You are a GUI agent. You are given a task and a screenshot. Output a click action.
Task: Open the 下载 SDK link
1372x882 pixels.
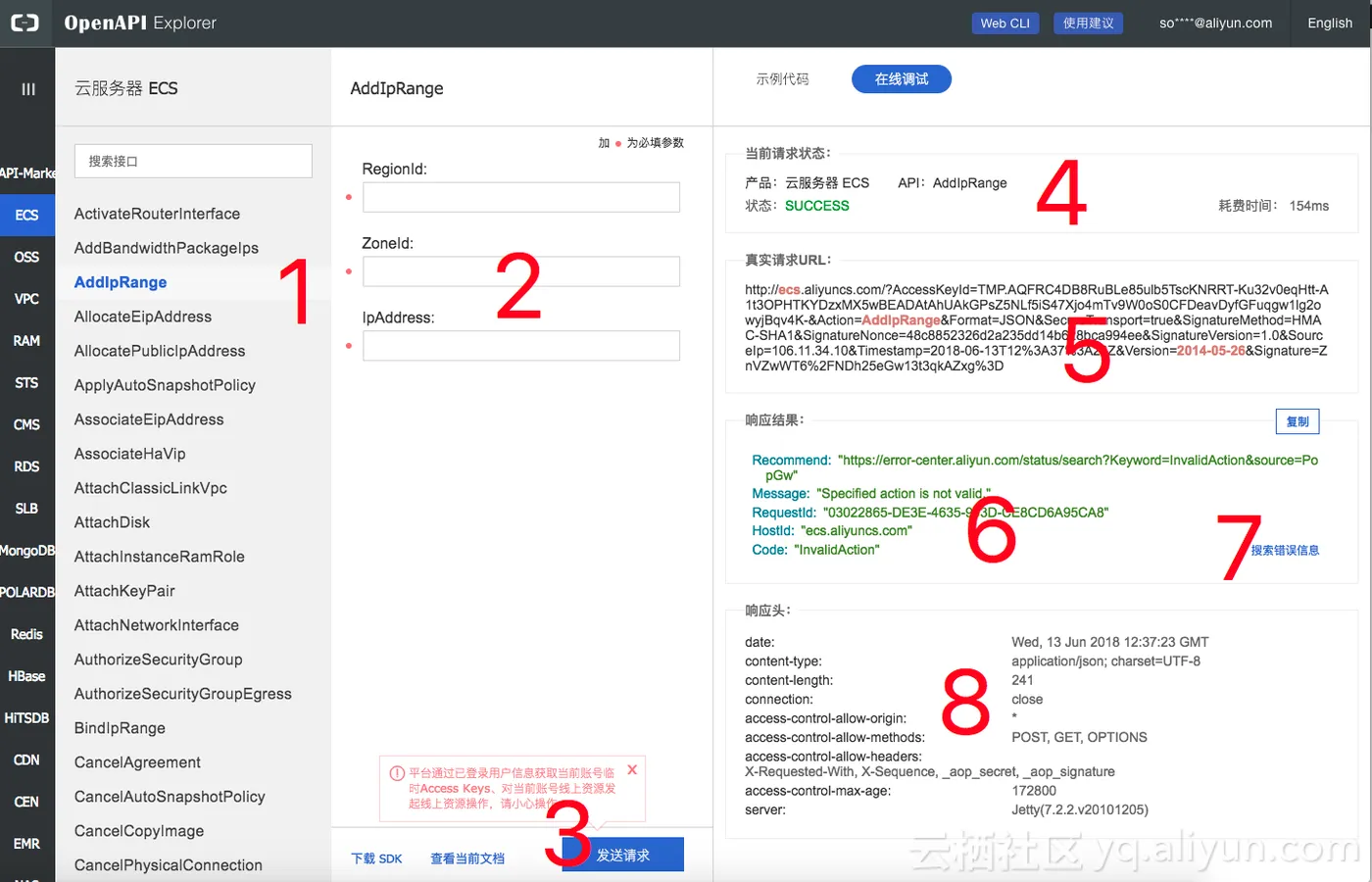coord(376,857)
